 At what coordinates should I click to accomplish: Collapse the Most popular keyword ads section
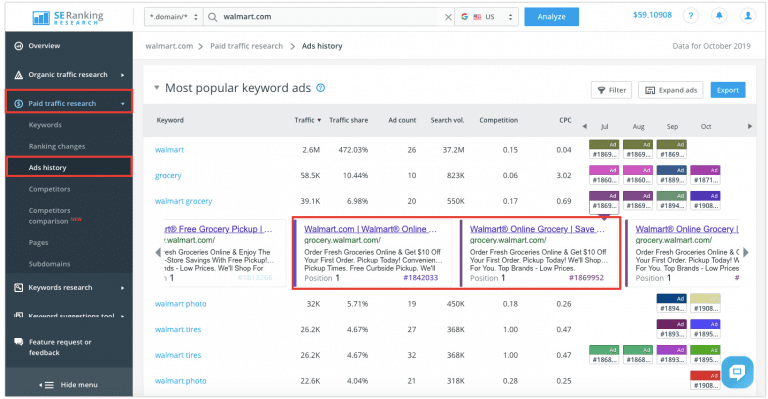(157, 88)
